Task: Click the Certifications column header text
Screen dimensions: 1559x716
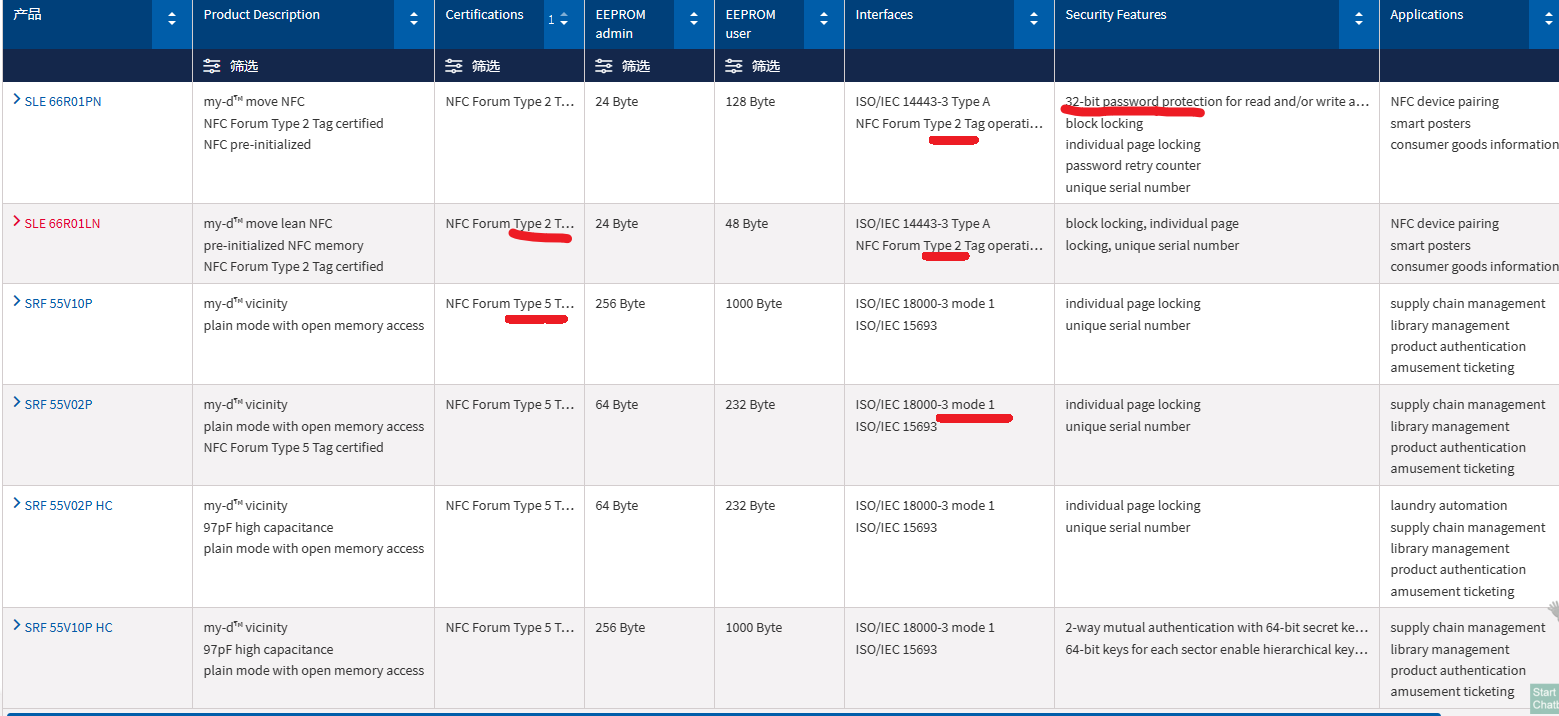Action: click(x=485, y=15)
